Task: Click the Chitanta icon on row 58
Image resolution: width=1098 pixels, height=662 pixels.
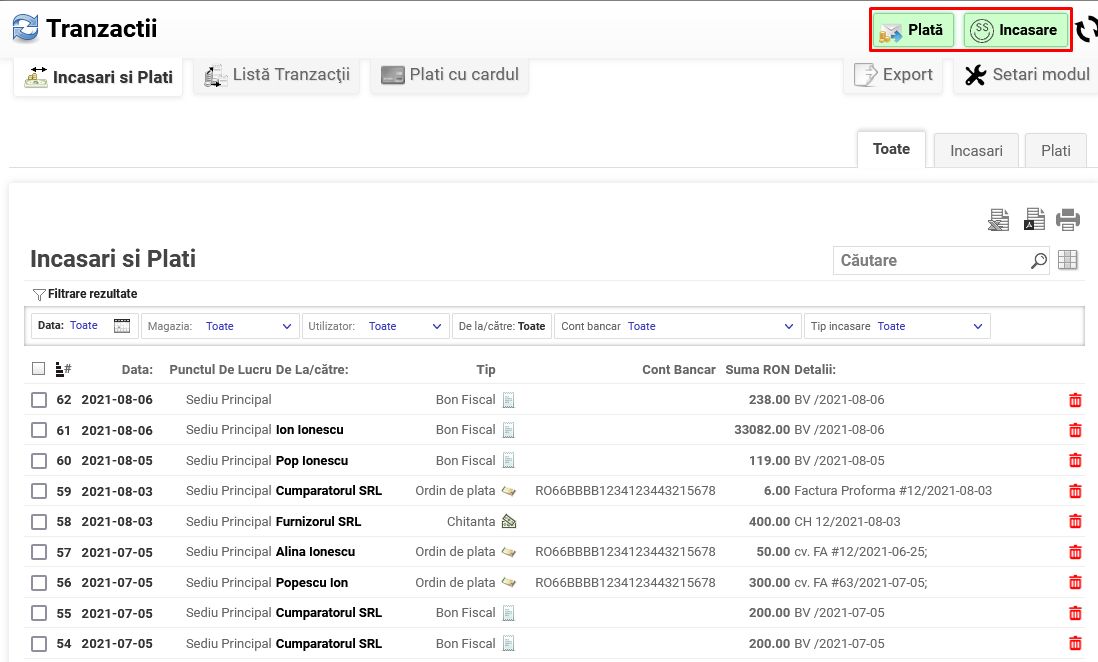Action: pyautogui.click(x=509, y=522)
